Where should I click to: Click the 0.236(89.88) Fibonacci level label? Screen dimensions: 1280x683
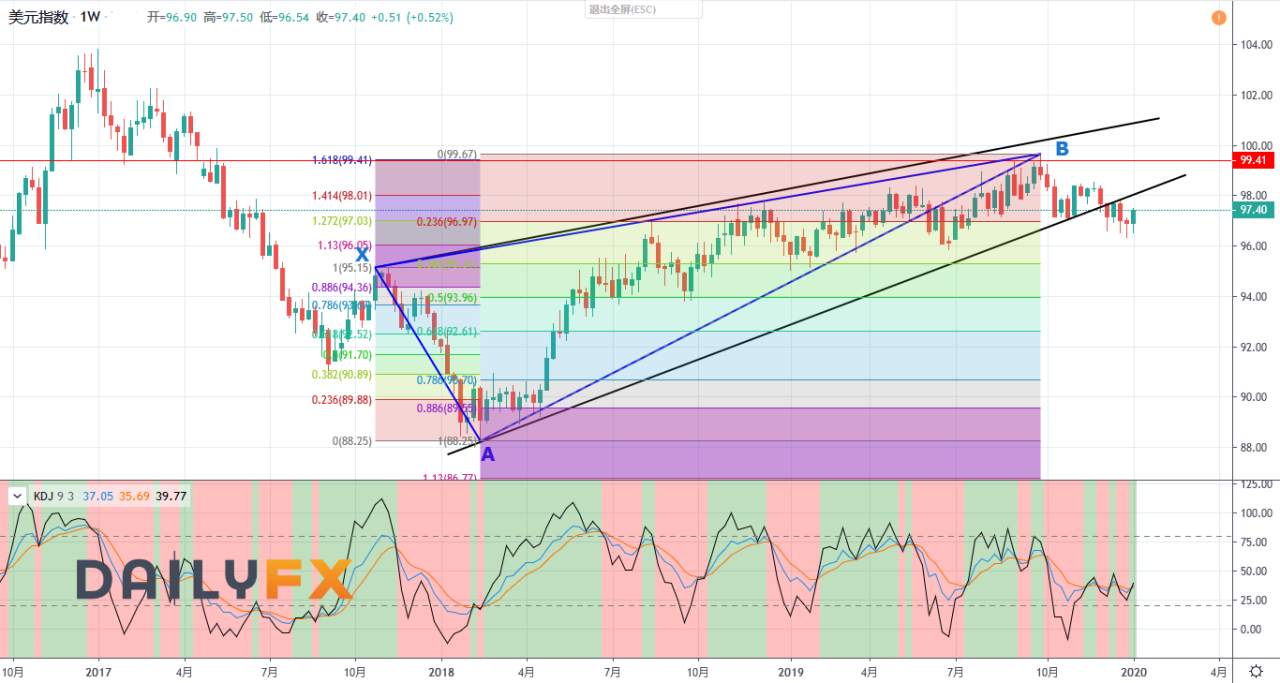(340, 399)
